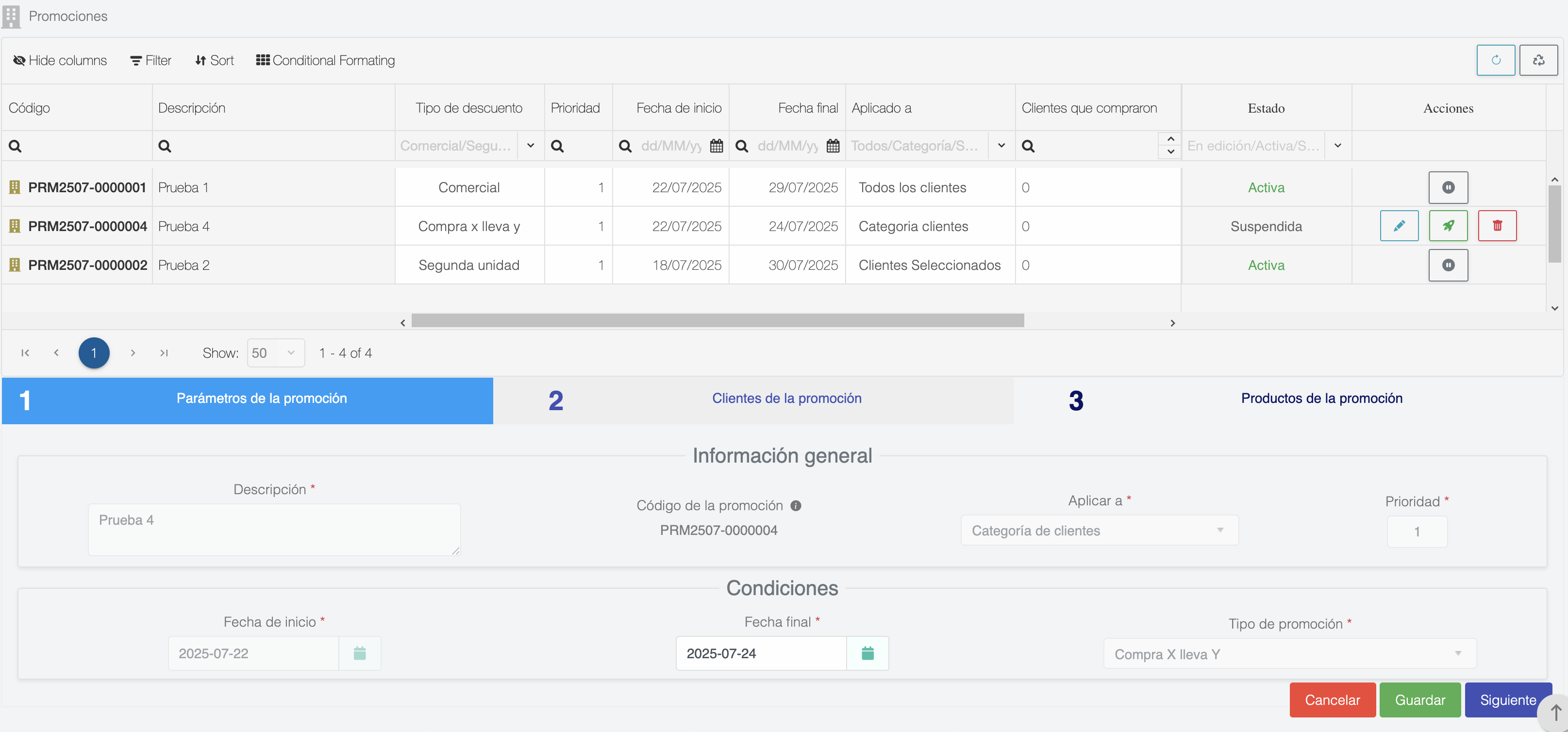The width and height of the screenshot is (1568, 732).
Task: Select page 1 in pagination
Action: (94, 353)
